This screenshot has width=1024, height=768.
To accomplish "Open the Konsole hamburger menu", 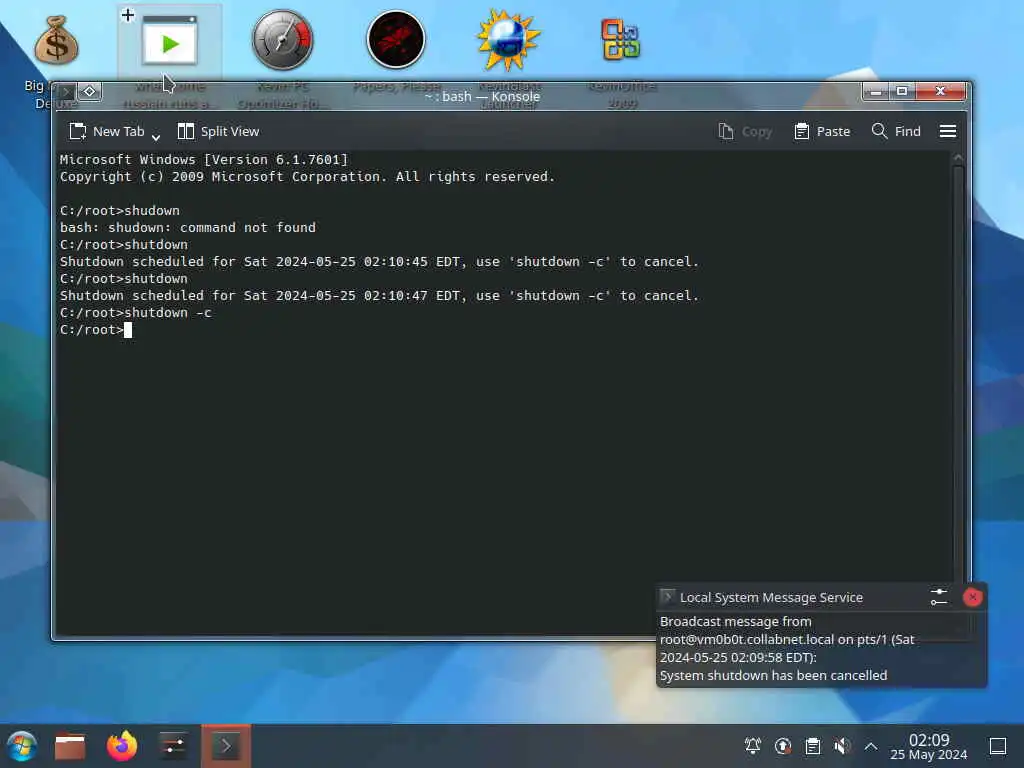I will click(948, 131).
